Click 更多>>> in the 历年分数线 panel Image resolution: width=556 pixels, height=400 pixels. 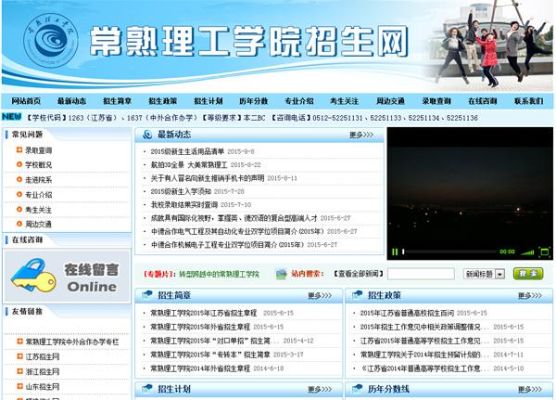click(530, 389)
